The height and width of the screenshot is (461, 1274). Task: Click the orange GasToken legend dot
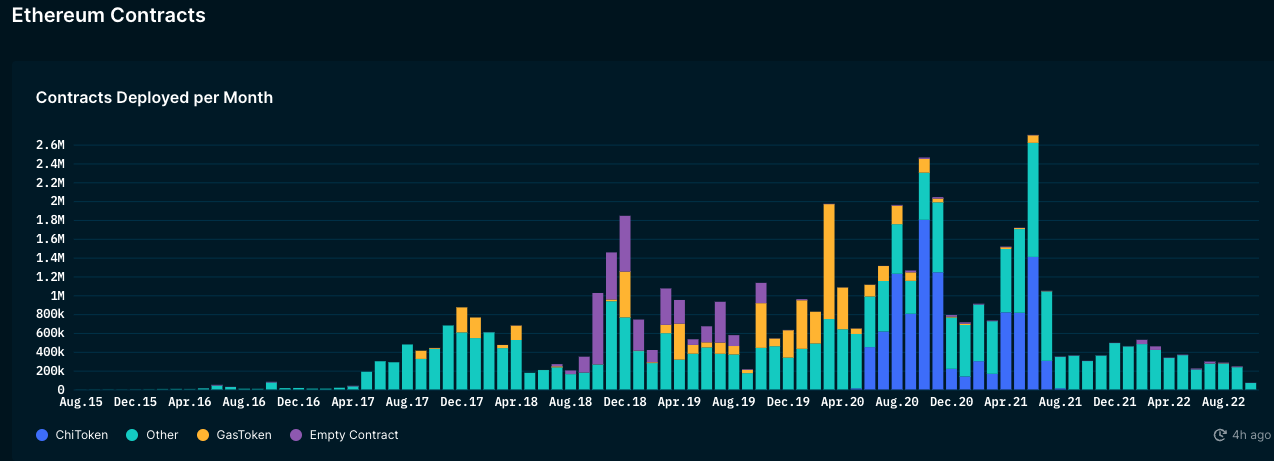click(x=202, y=435)
